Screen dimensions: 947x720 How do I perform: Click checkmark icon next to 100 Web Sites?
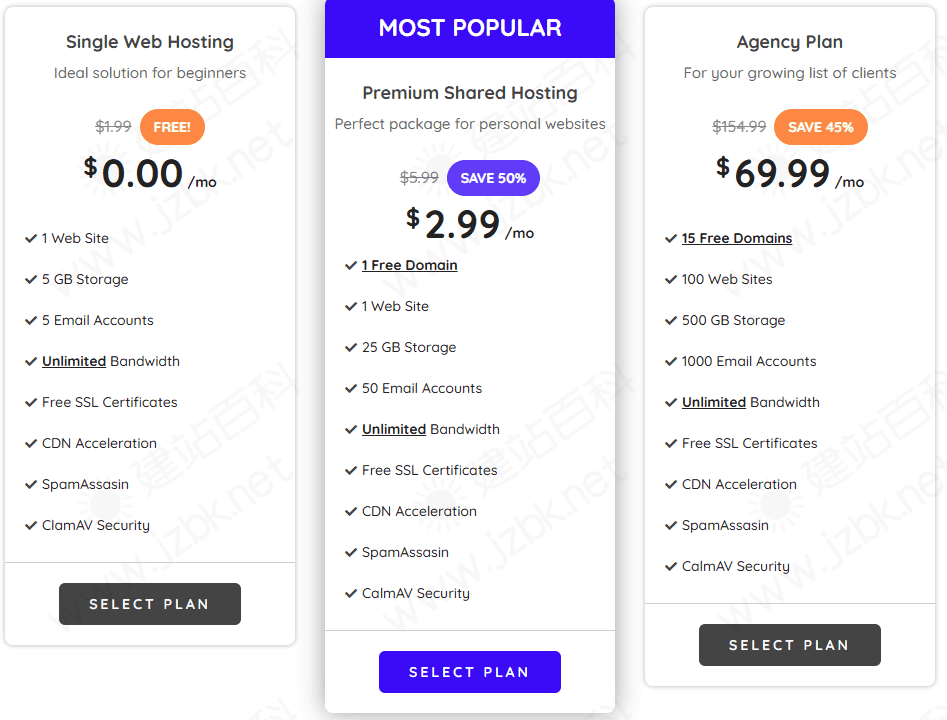(670, 280)
